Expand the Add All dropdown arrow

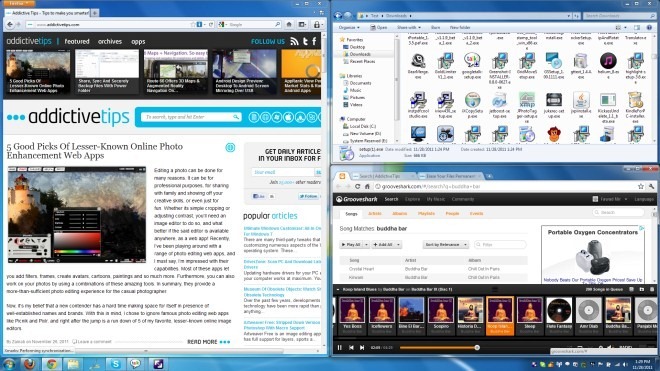(x=398, y=245)
